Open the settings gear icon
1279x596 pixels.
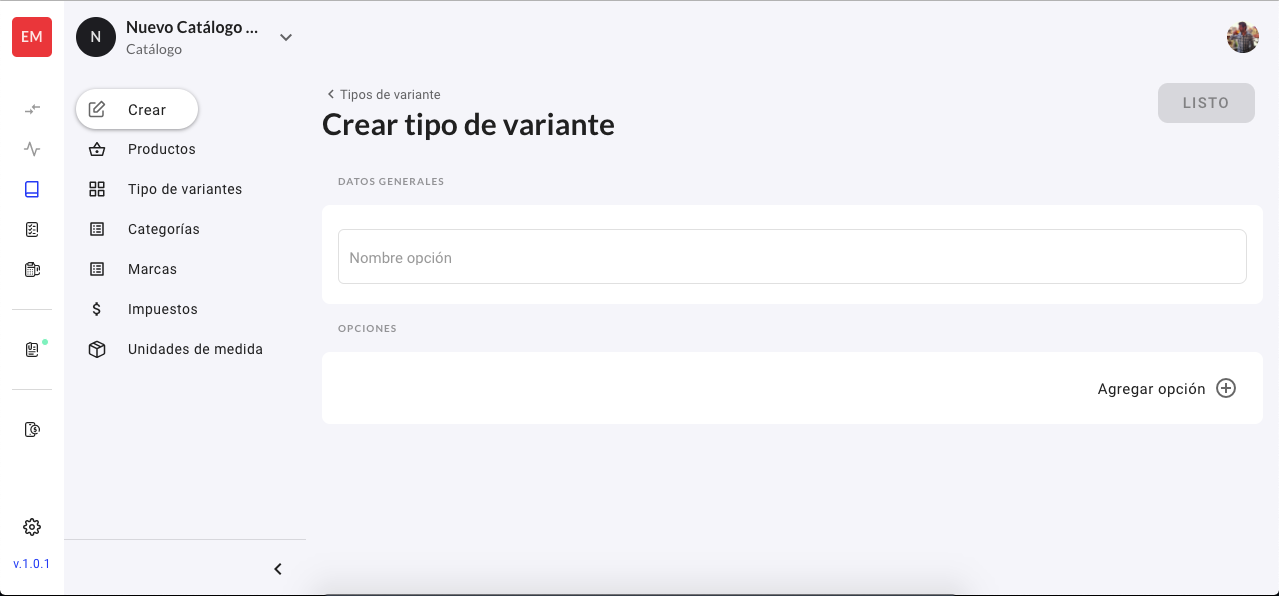[x=32, y=527]
